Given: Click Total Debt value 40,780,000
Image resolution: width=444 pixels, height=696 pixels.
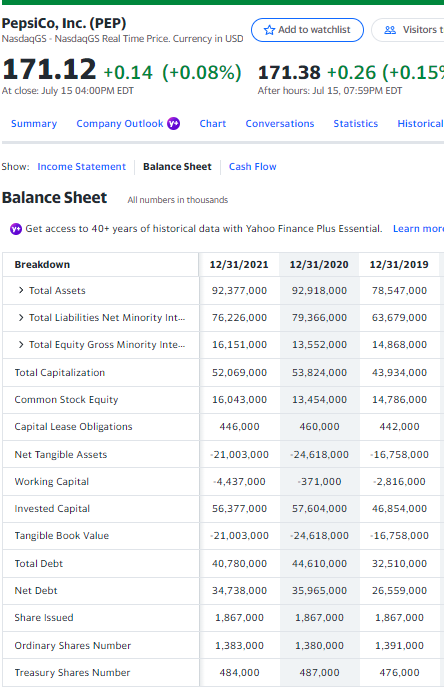Looking at the screenshot, I should point(239,564).
